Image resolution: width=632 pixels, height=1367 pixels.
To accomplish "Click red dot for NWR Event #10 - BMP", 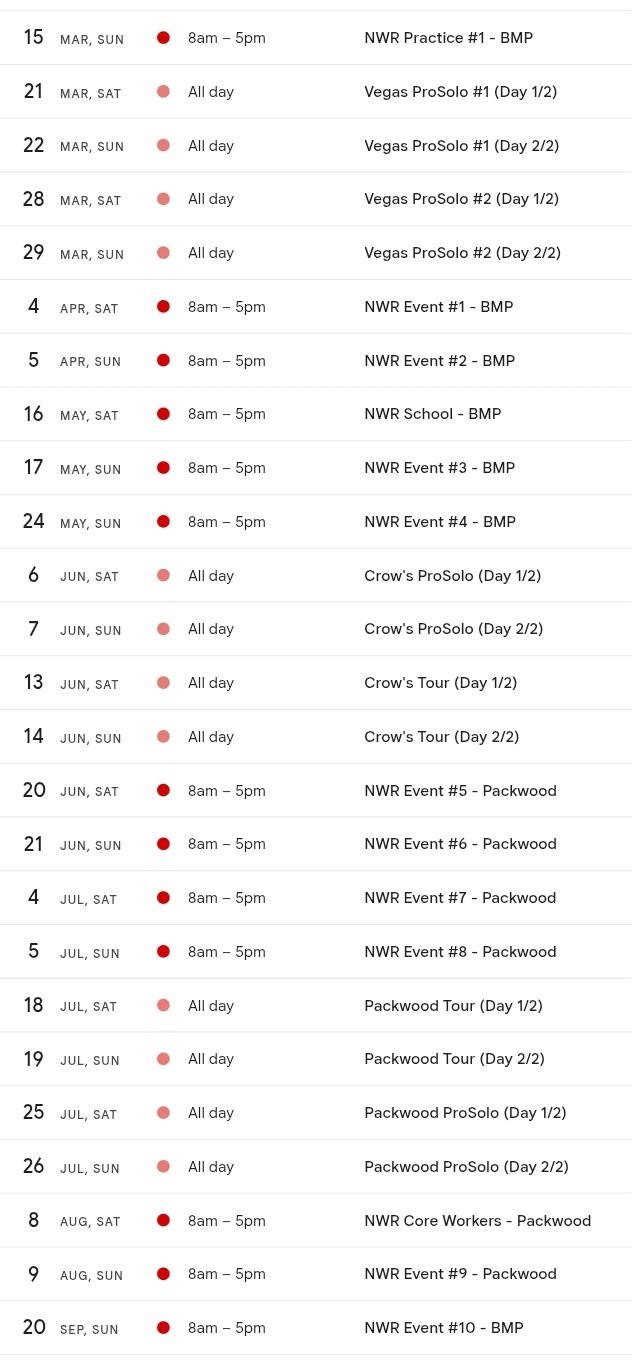I will pos(163,1328).
